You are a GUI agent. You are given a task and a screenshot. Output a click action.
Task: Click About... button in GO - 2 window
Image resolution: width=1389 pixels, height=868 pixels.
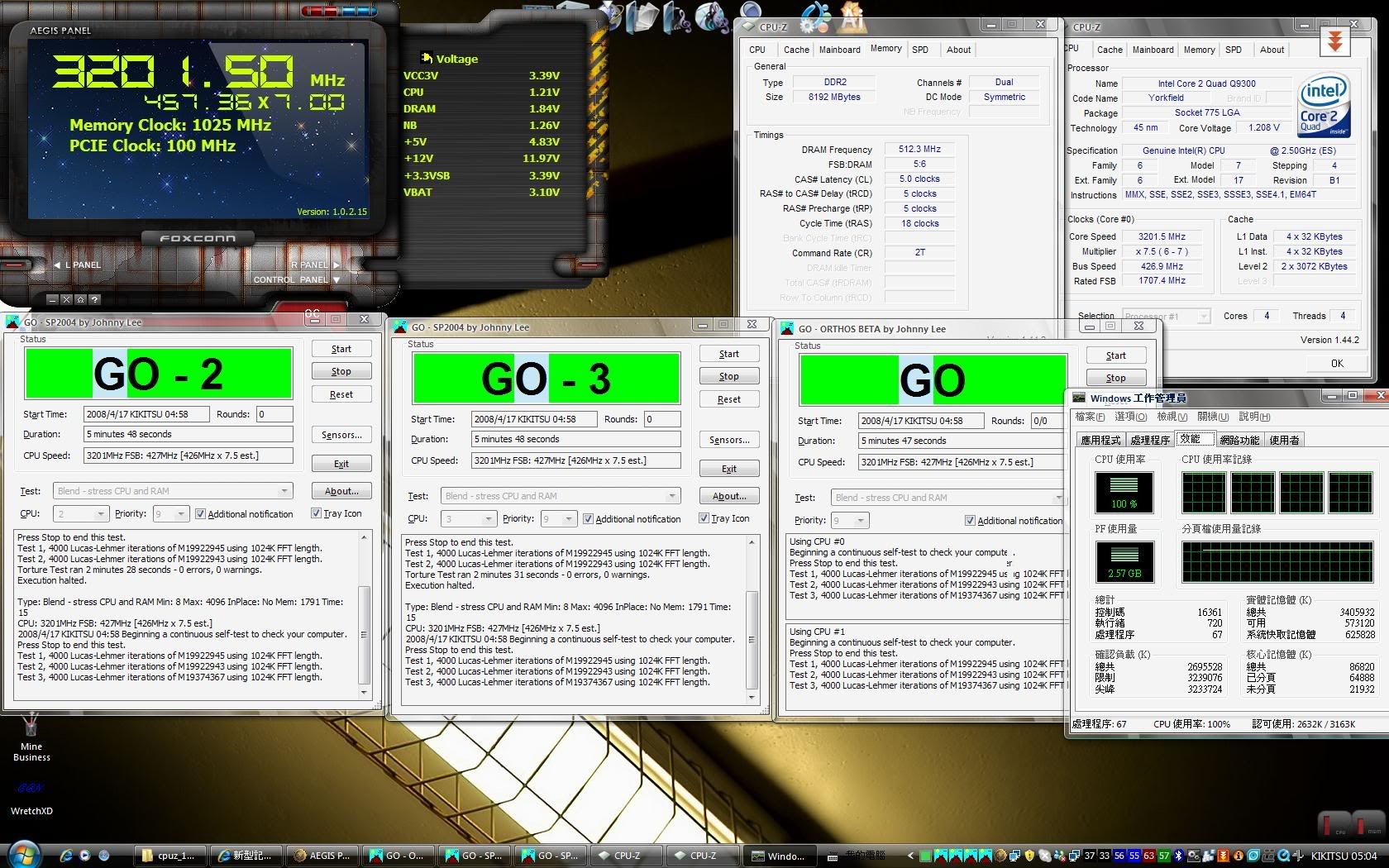point(341,491)
